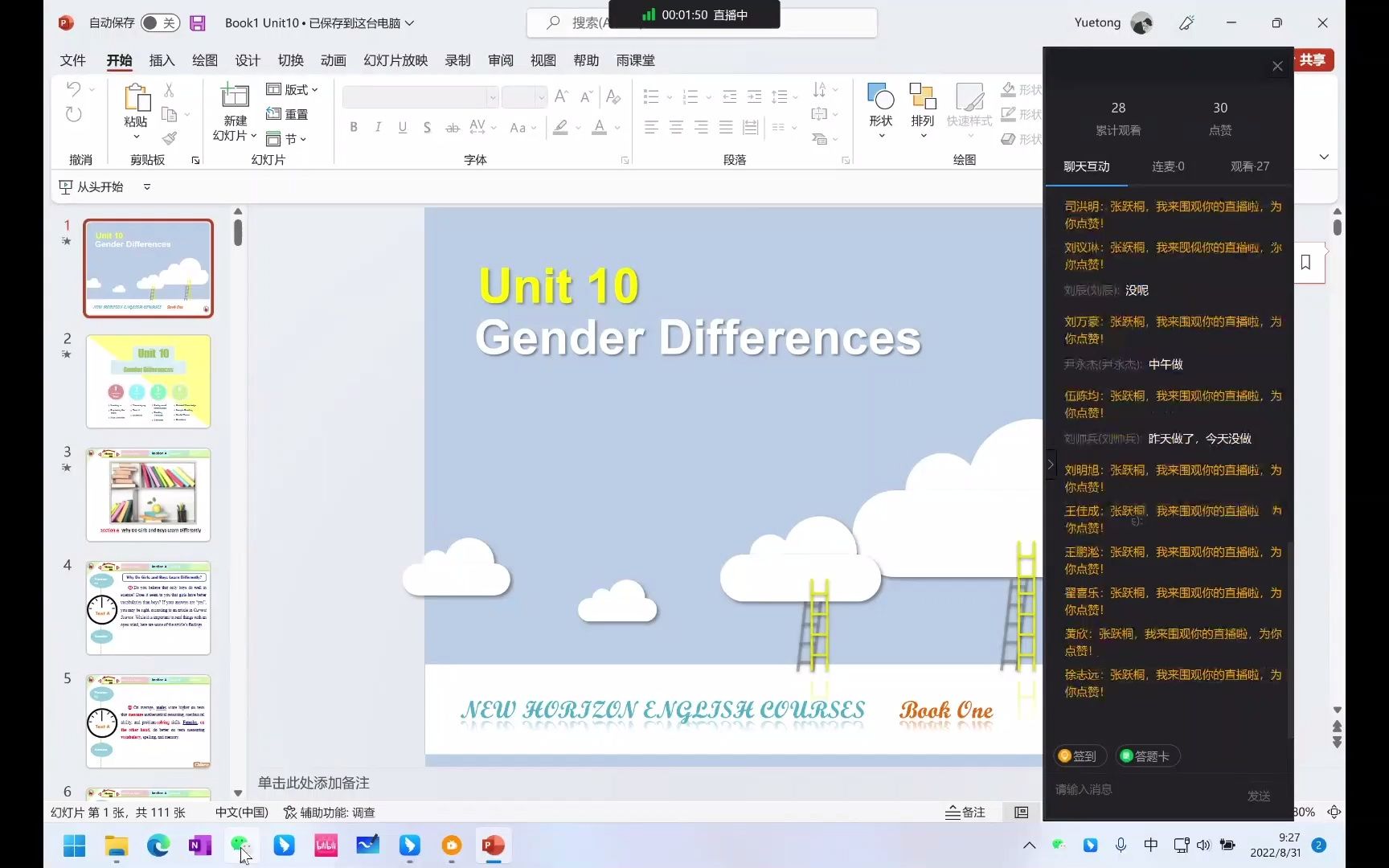Click the 发送 send button
1389x868 pixels.
(1259, 796)
